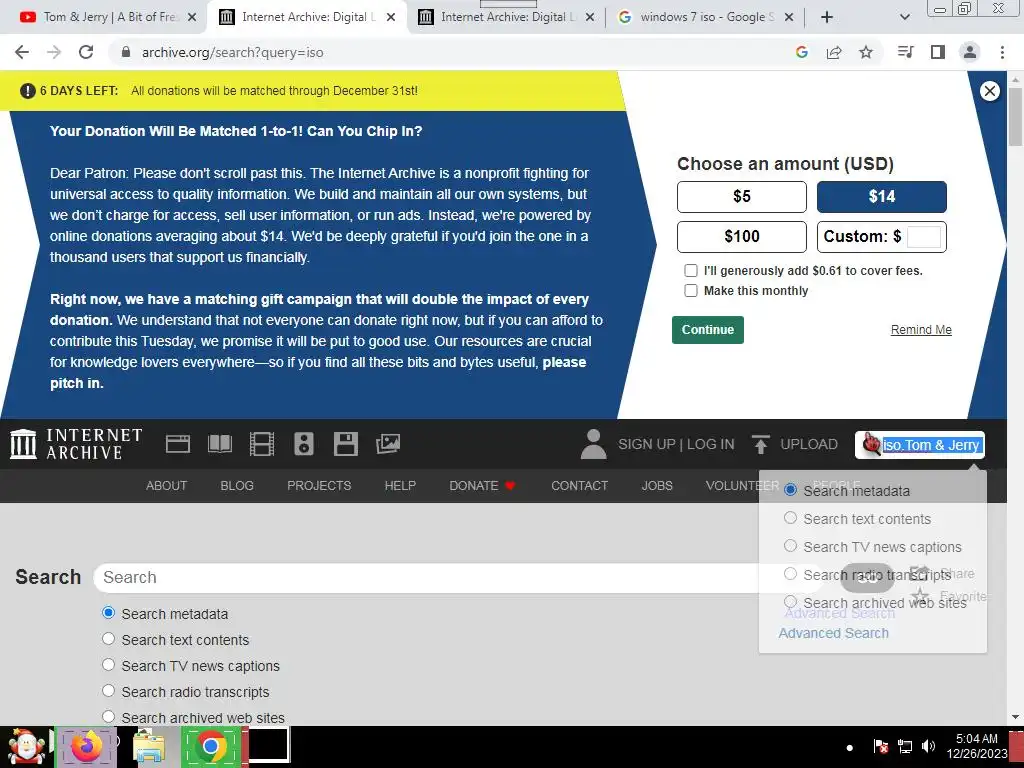Viewport: 1024px width, 768px height.
Task: Click the main Search input field
Action: (457, 577)
